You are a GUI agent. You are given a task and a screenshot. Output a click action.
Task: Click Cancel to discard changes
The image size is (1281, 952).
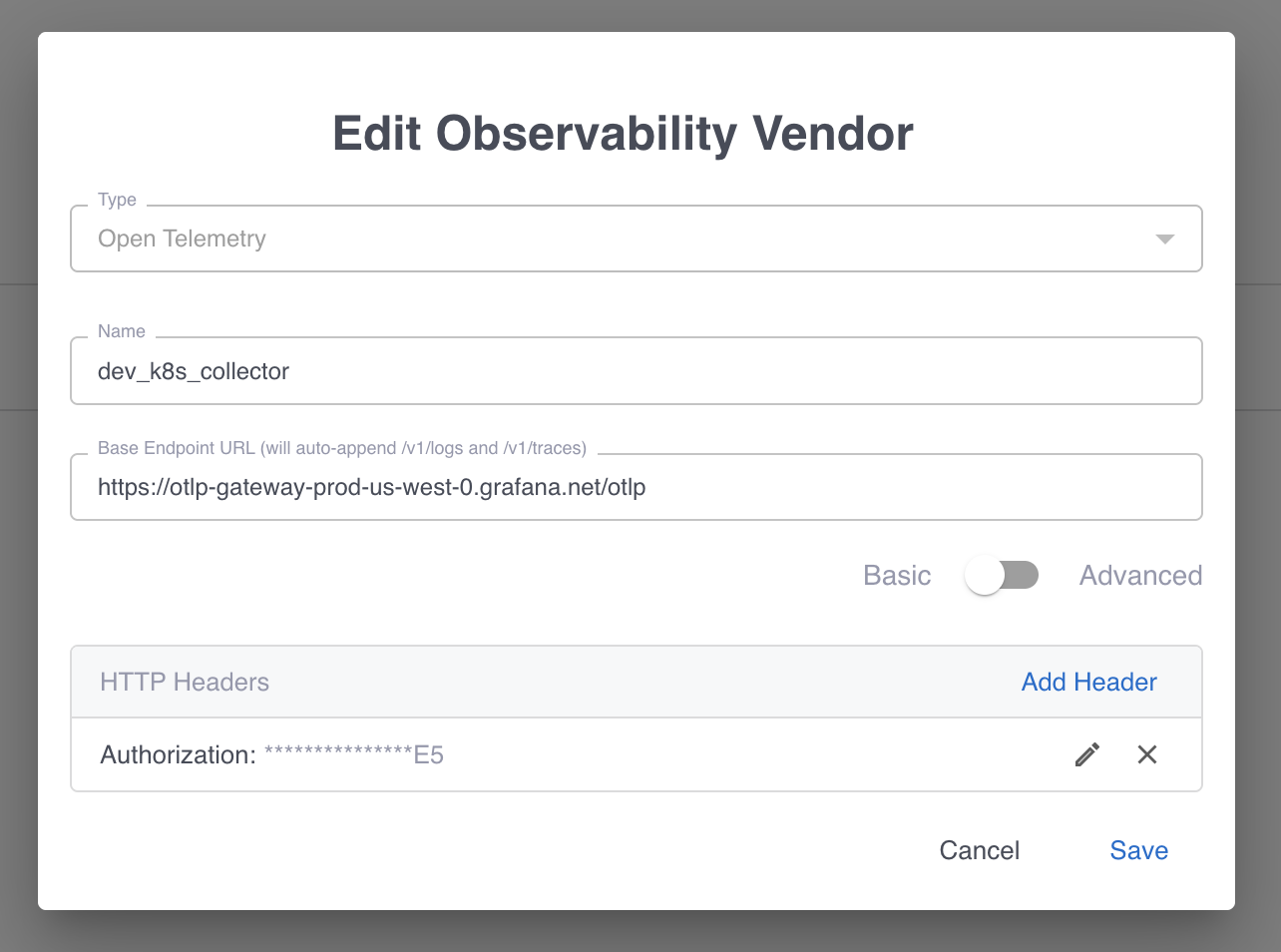pos(979,849)
